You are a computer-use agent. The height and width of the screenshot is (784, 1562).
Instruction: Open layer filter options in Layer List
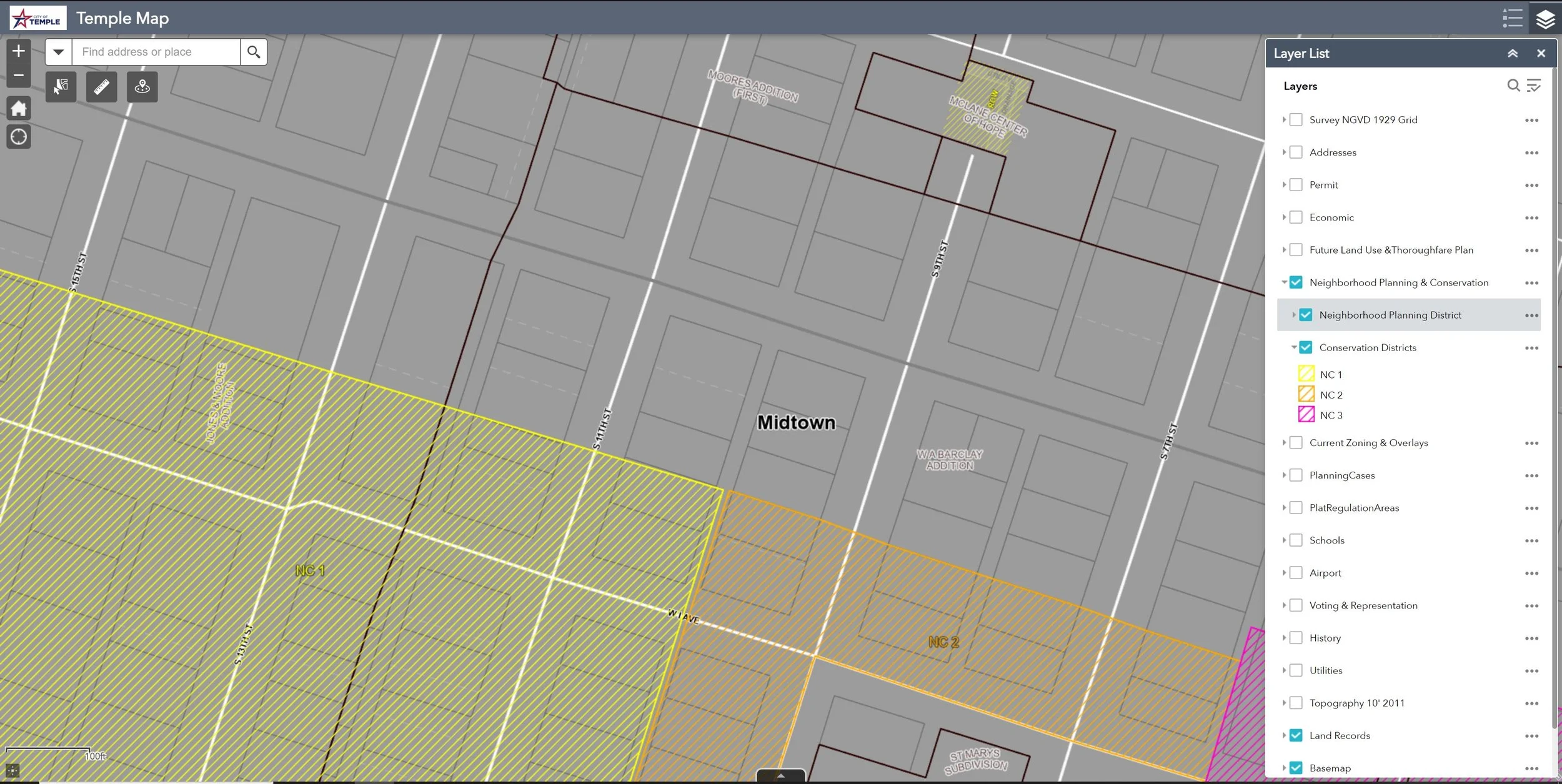tap(1534, 86)
